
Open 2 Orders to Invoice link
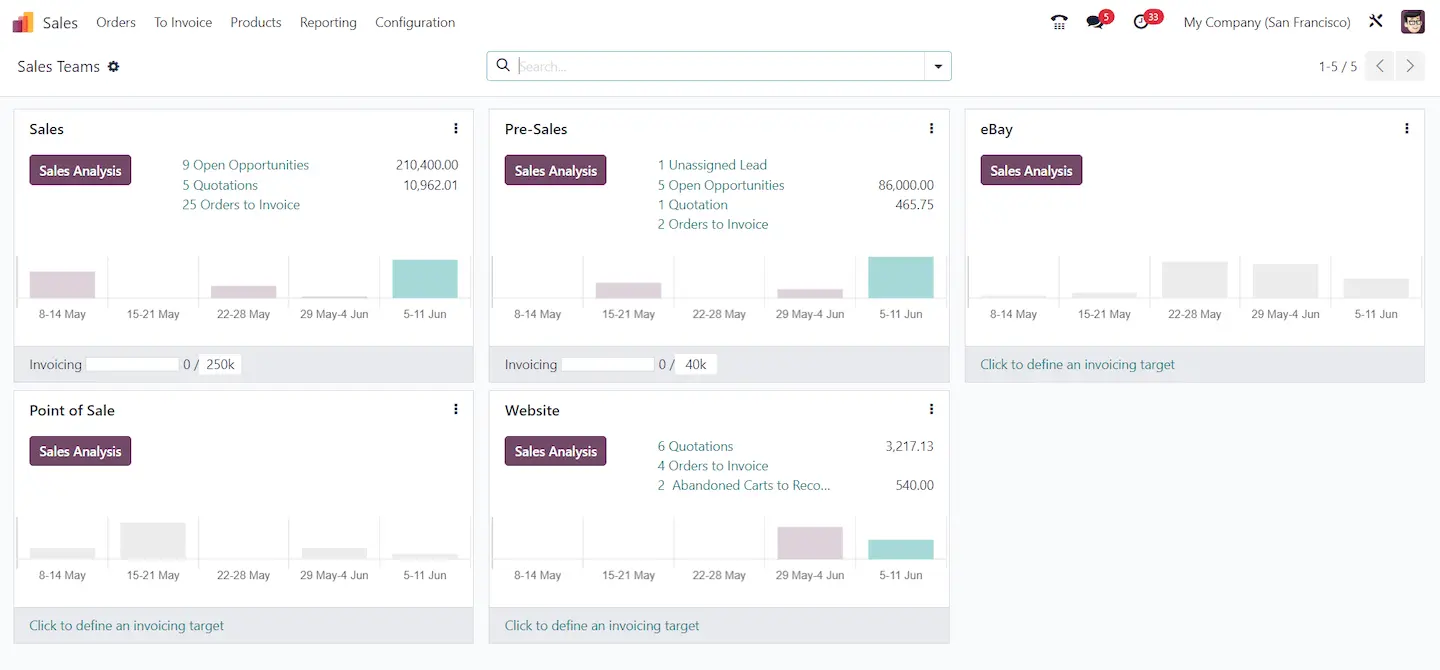[713, 225]
